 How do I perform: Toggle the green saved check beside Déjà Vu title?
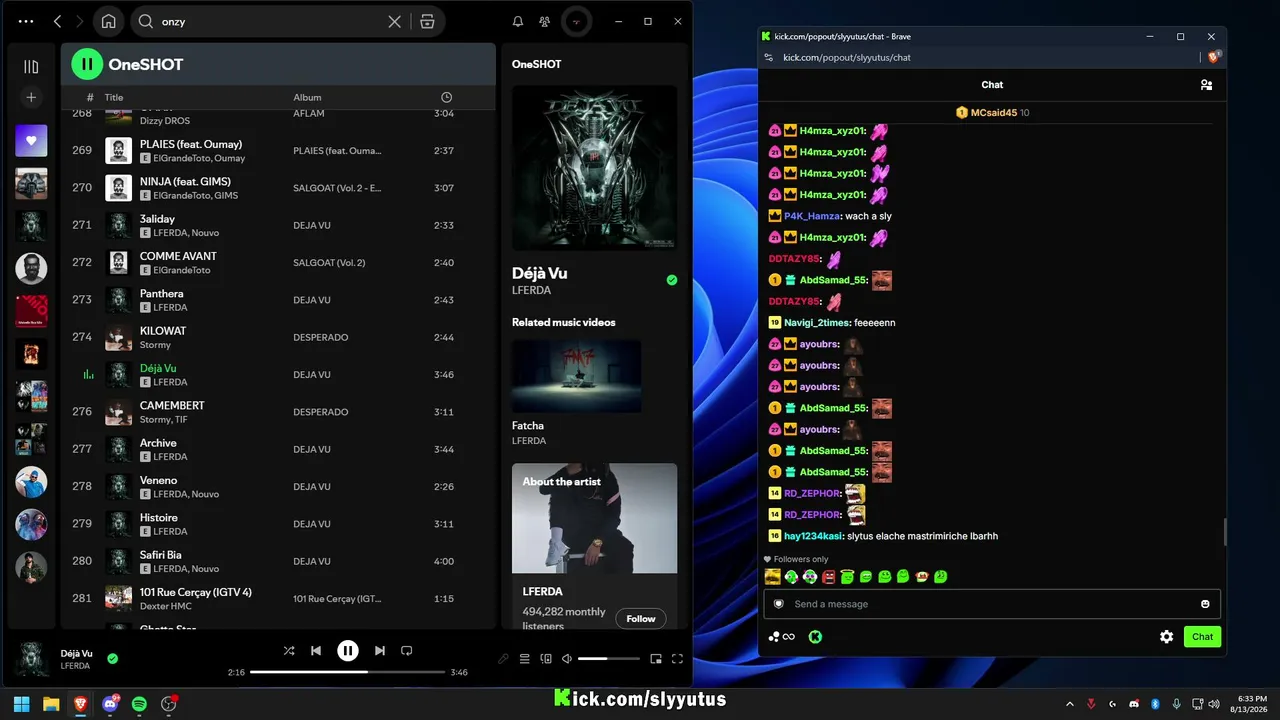pyautogui.click(x=672, y=280)
